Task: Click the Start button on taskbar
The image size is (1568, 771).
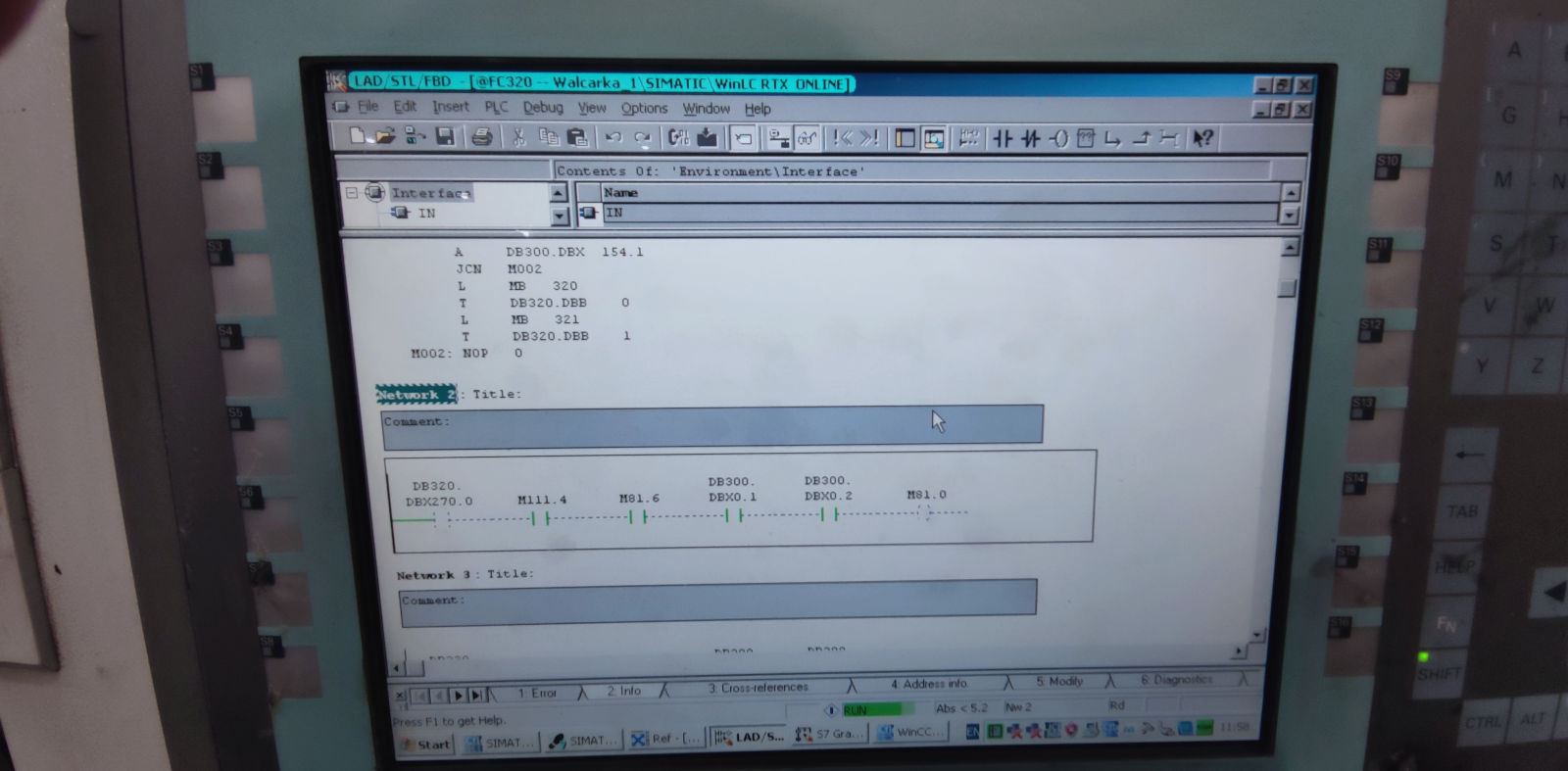Action: pyautogui.click(x=425, y=745)
